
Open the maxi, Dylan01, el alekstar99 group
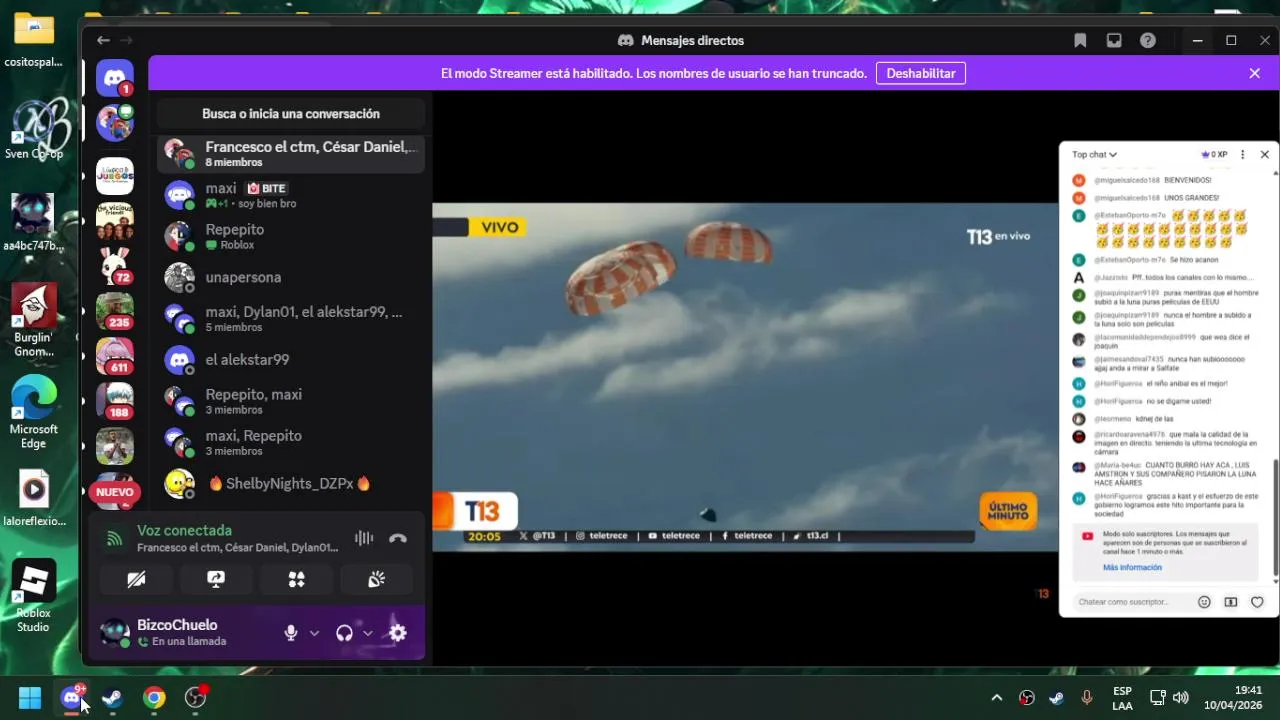pos(291,319)
